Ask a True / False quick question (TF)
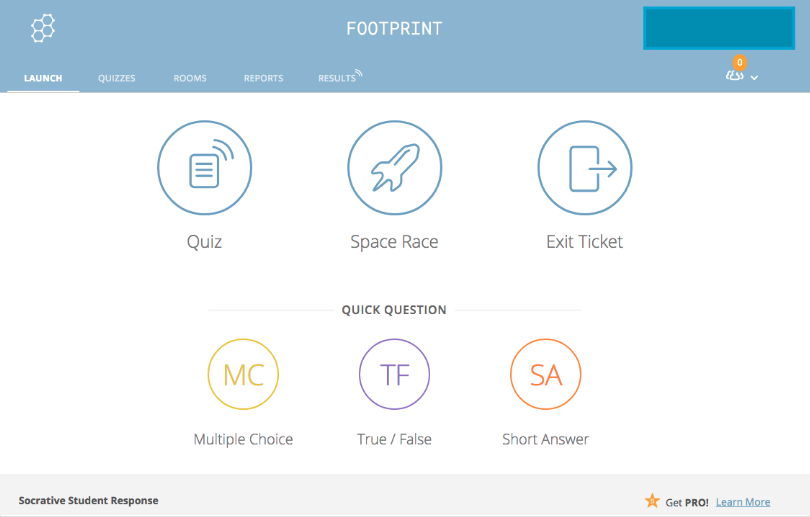 coord(394,375)
